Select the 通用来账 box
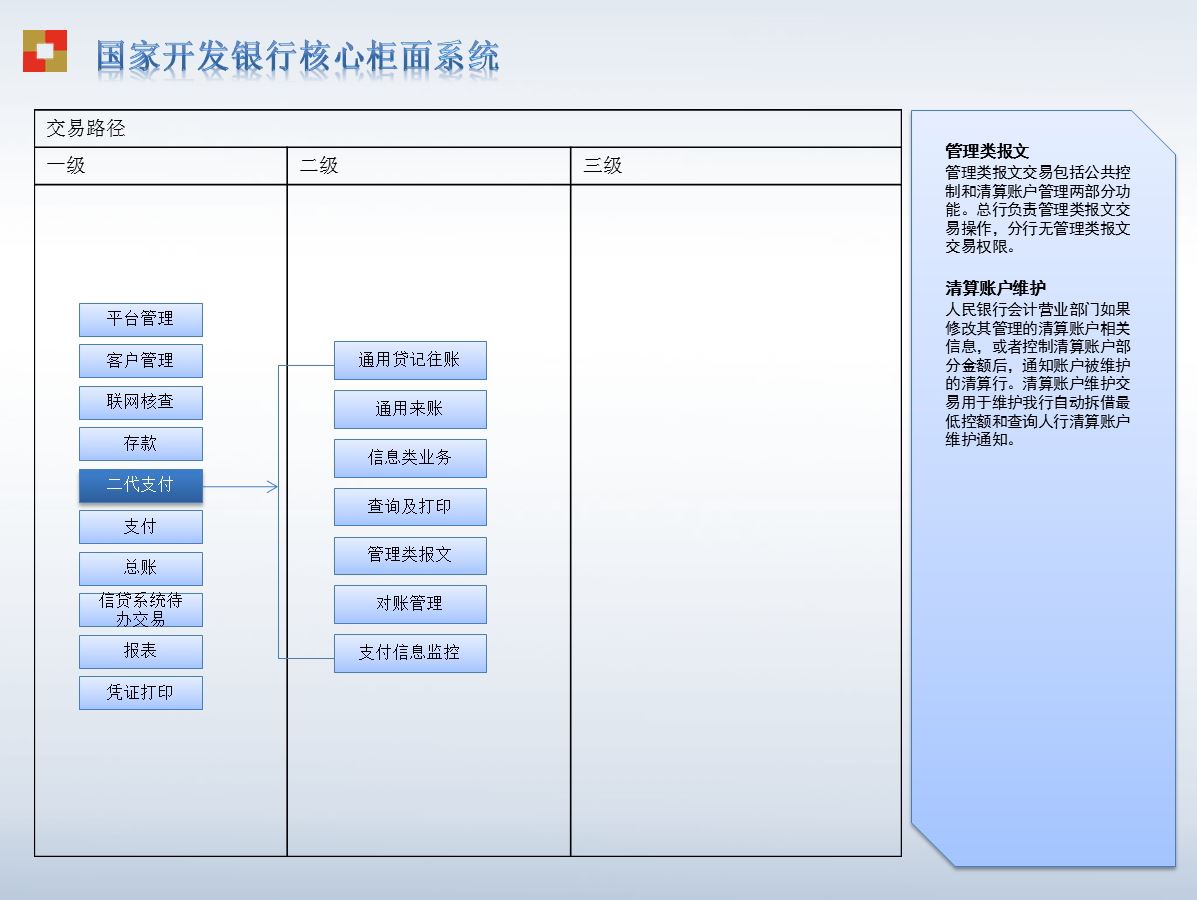Viewport: 1197px width, 900px height. click(410, 409)
